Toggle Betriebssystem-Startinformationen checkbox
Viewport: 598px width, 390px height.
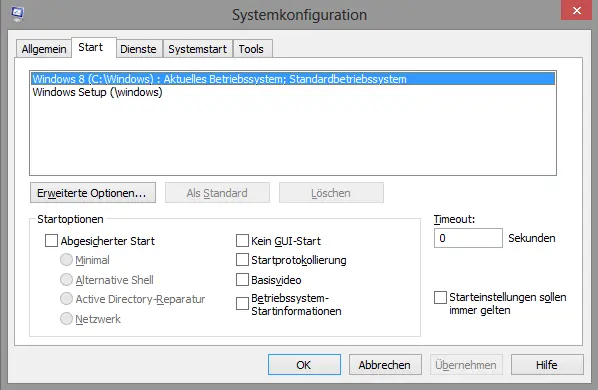point(242,304)
